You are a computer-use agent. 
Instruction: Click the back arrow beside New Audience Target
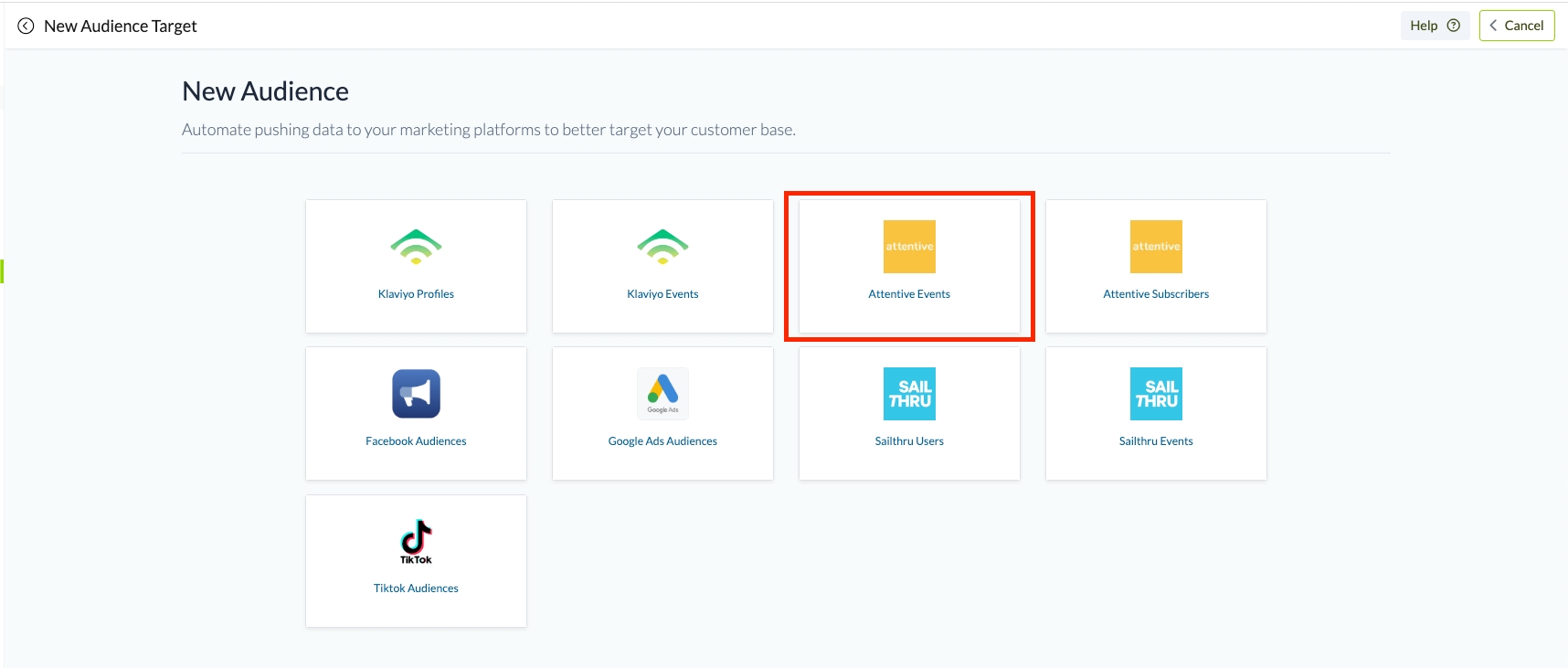click(26, 27)
